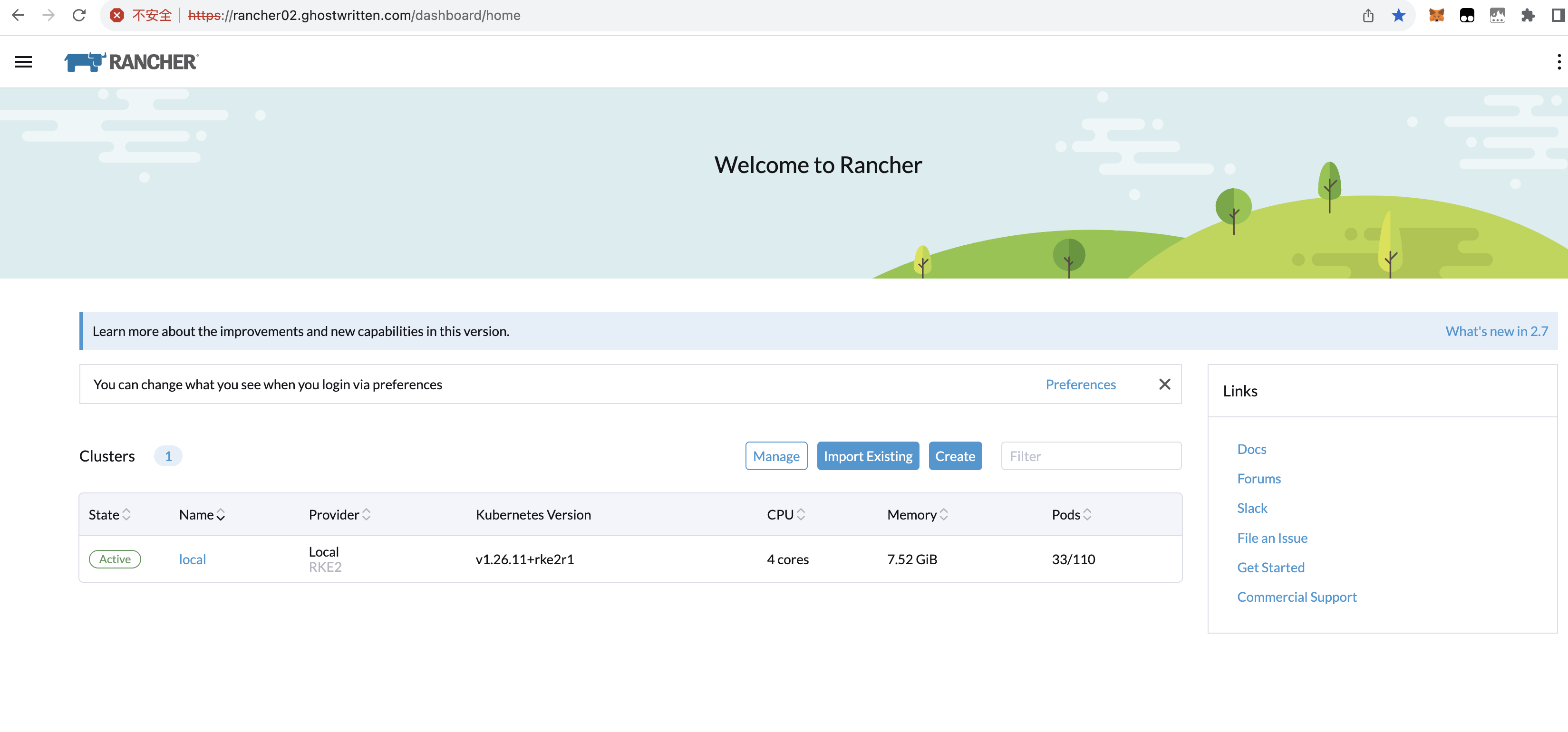Open What's new in 2.7 link

pos(1496,331)
